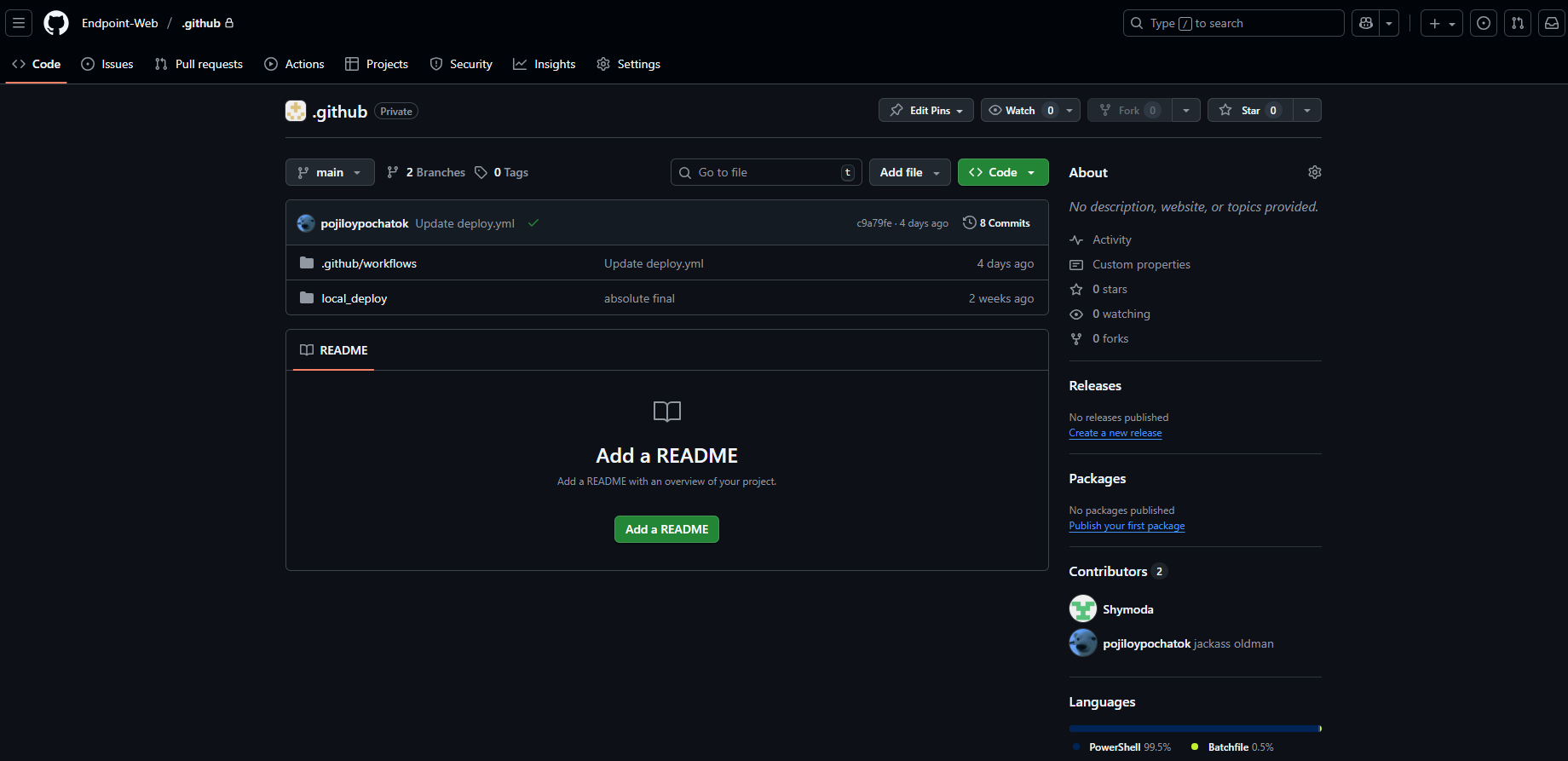Click pojiloypochatok author name in commit bar
This screenshot has height=761, width=1568.
tap(365, 223)
